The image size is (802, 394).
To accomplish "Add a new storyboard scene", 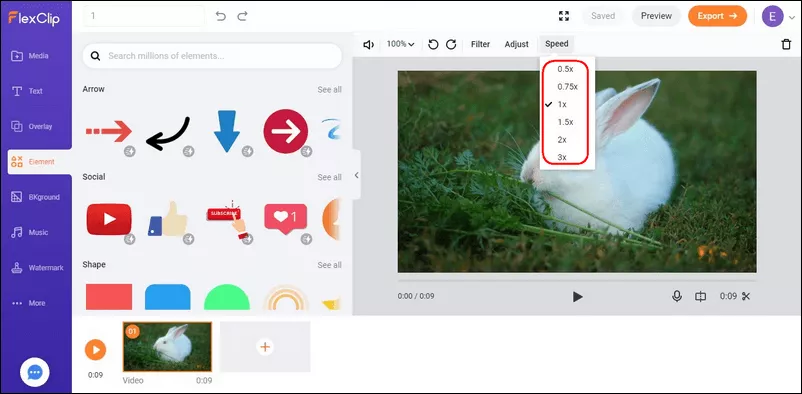I will 265,347.
